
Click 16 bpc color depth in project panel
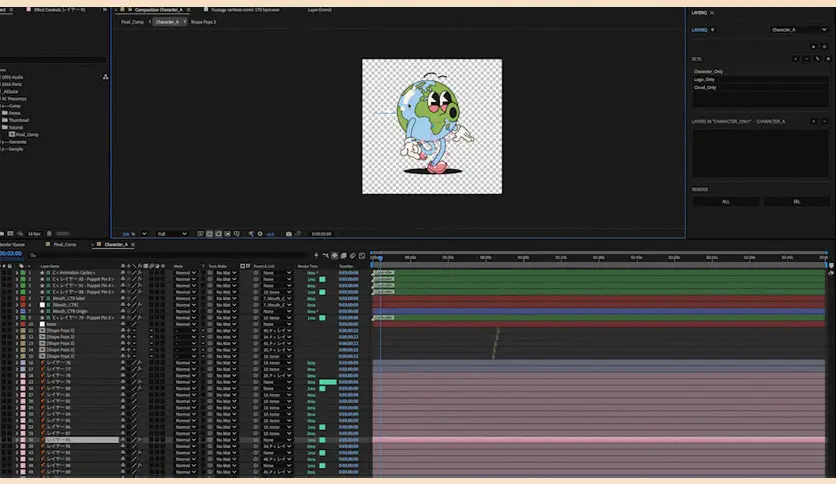34,234
